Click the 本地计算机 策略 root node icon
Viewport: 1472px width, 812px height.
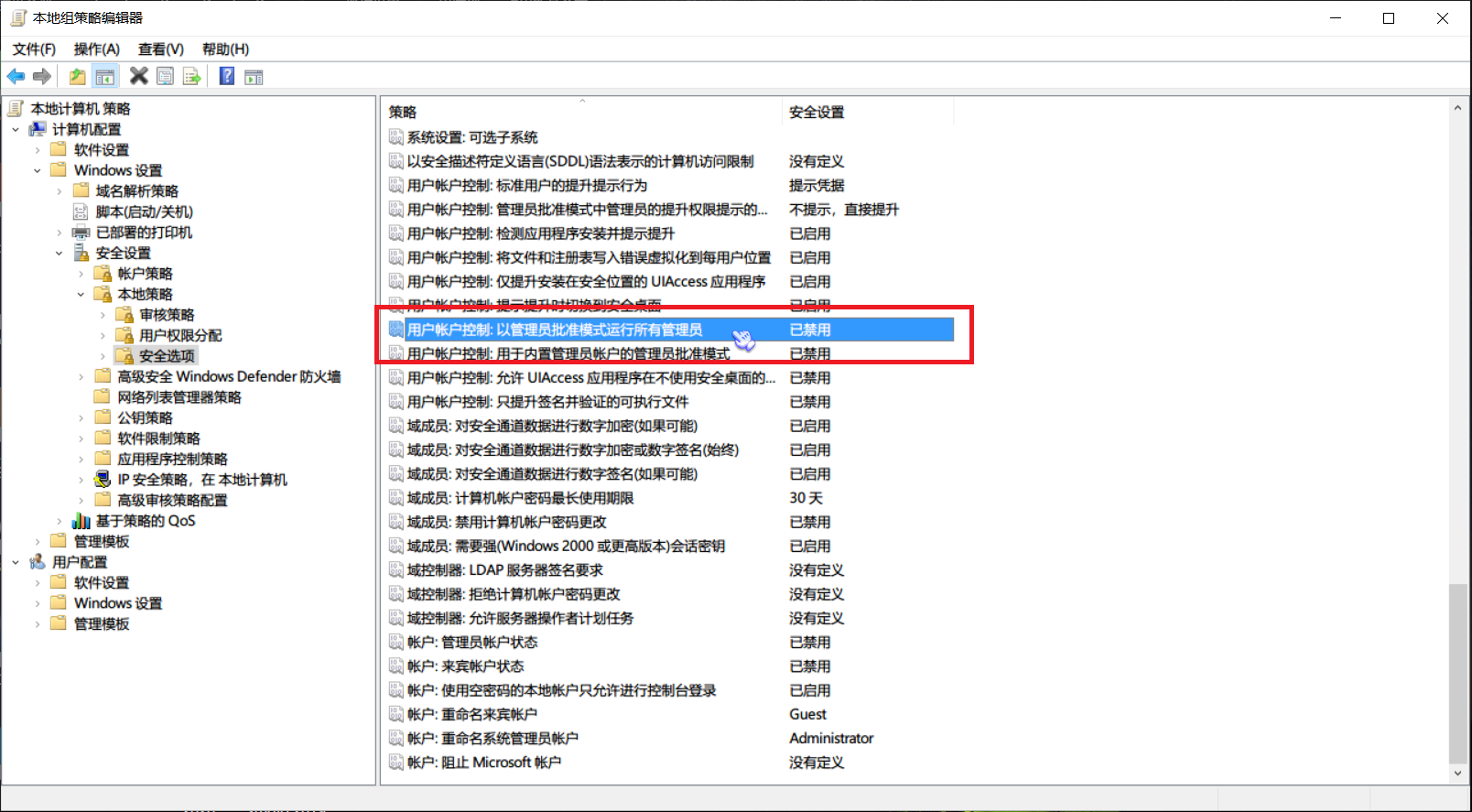(x=16, y=109)
